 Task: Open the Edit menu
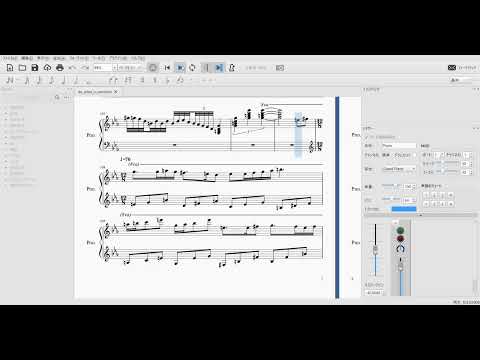[x=27, y=58]
